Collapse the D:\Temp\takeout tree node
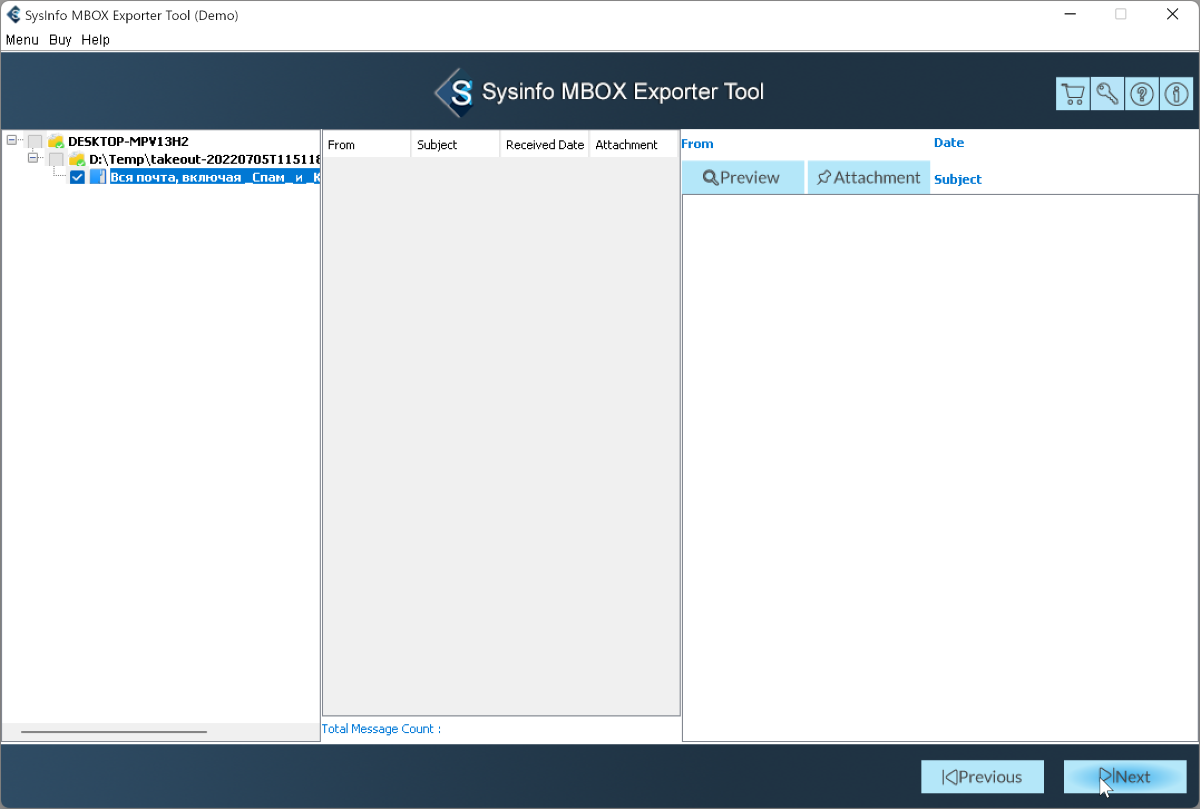The width and height of the screenshot is (1200, 809). click(33, 158)
